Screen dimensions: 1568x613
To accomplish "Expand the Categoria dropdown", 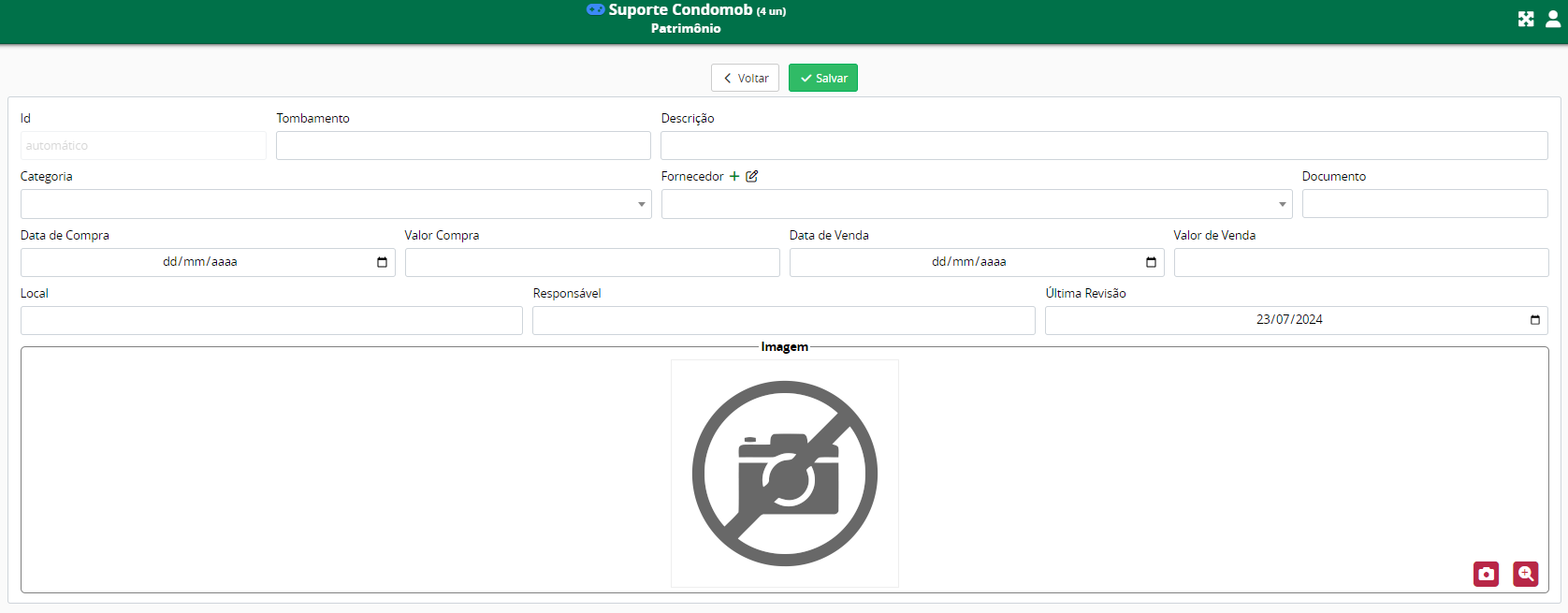I will [x=641, y=204].
